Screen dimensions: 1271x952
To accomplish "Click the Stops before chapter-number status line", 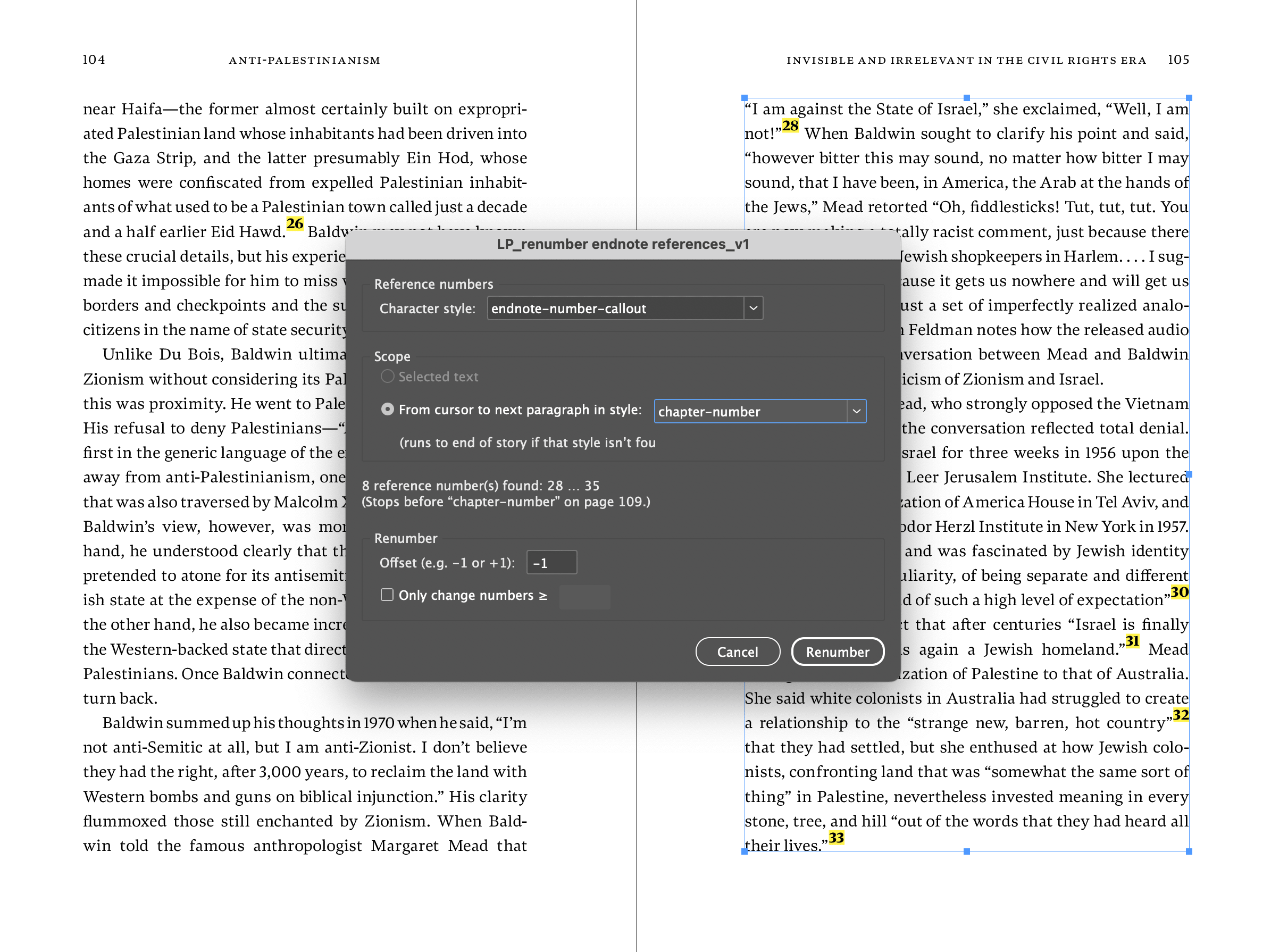I will [506, 502].
